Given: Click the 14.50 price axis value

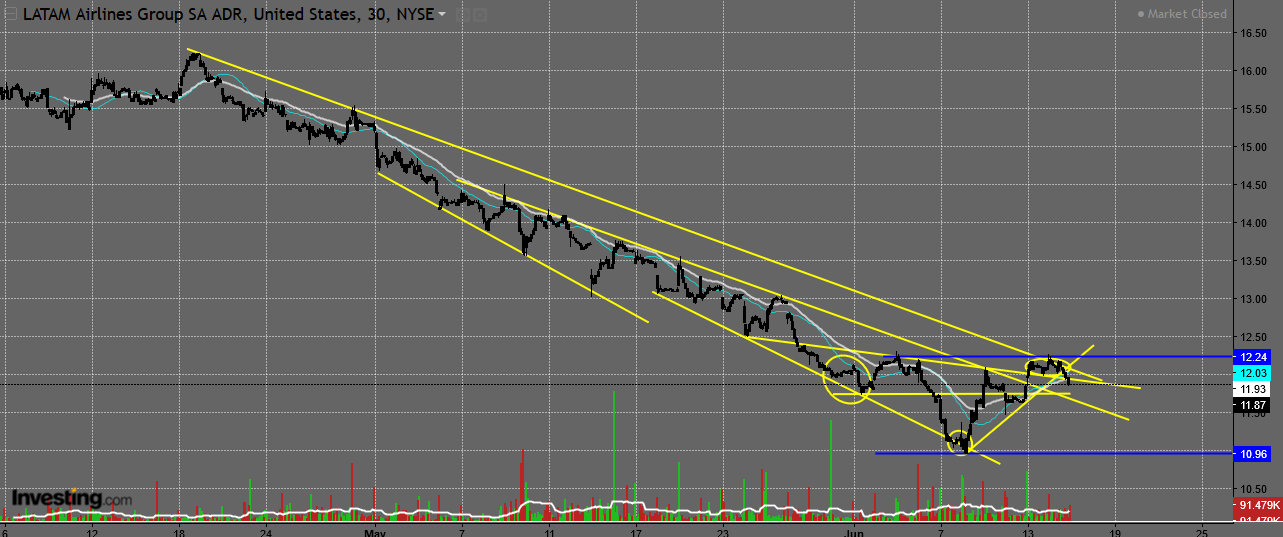Looking at the screenshot, I should click(1255, 185).
